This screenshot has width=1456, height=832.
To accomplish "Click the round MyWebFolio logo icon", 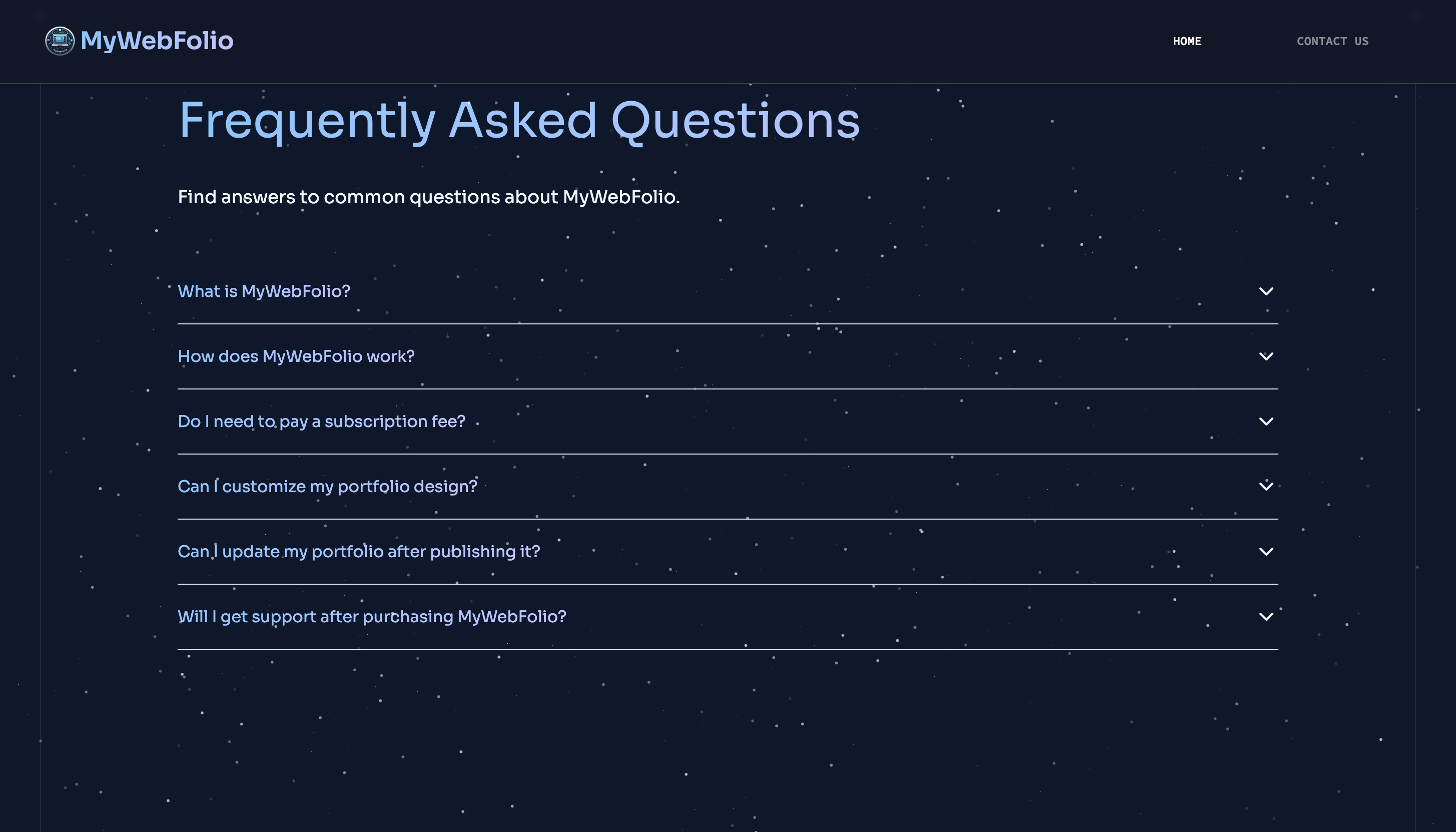I will [x=60, y=41].
